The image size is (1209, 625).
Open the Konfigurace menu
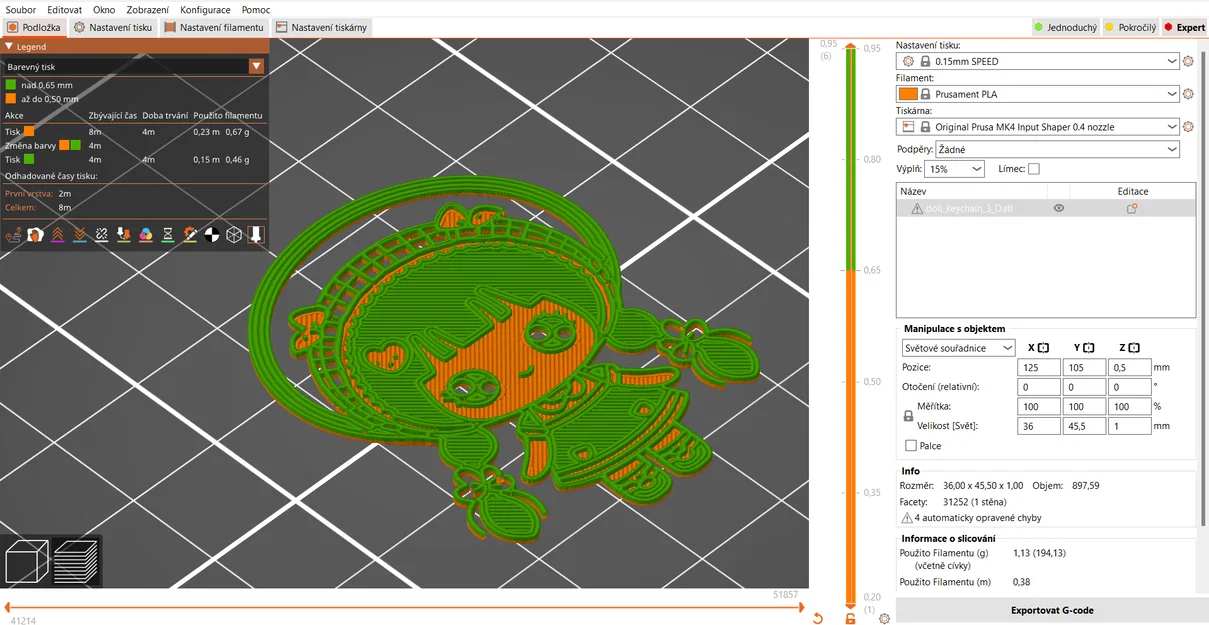pyautogui.click(x=205, y=9)
